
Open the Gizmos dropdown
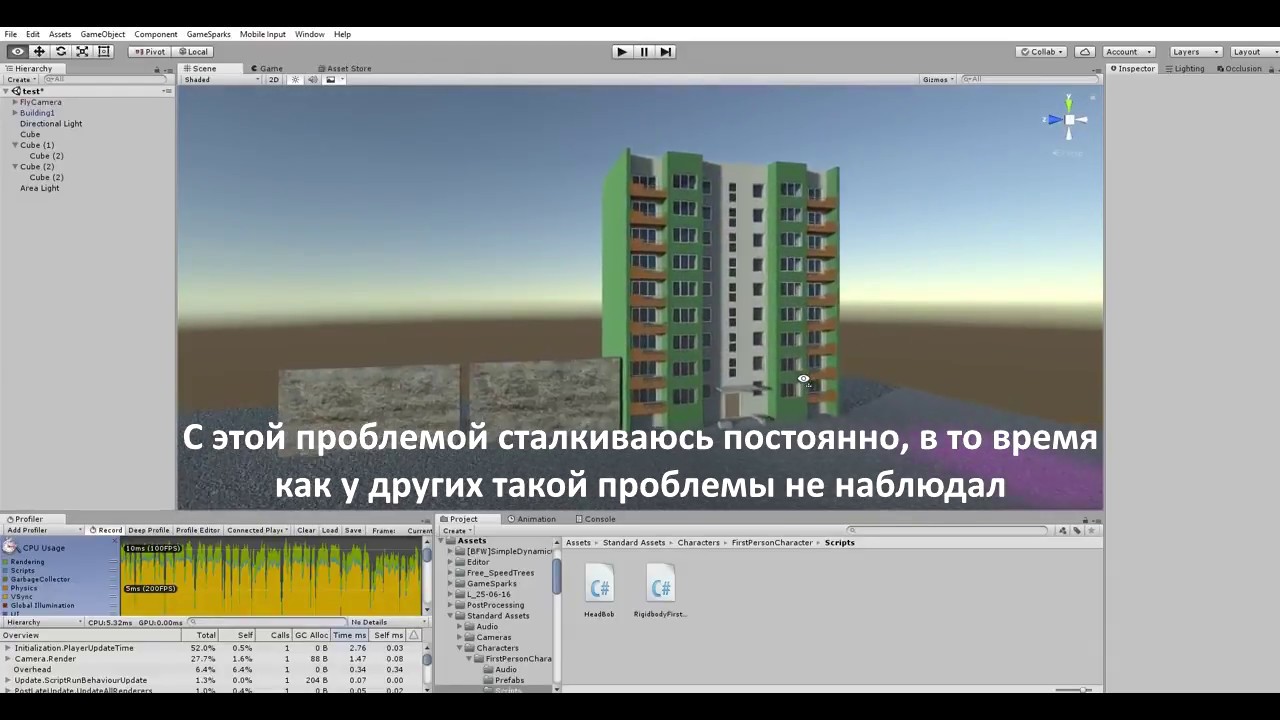pyautogui.click(x=938, y=80)
